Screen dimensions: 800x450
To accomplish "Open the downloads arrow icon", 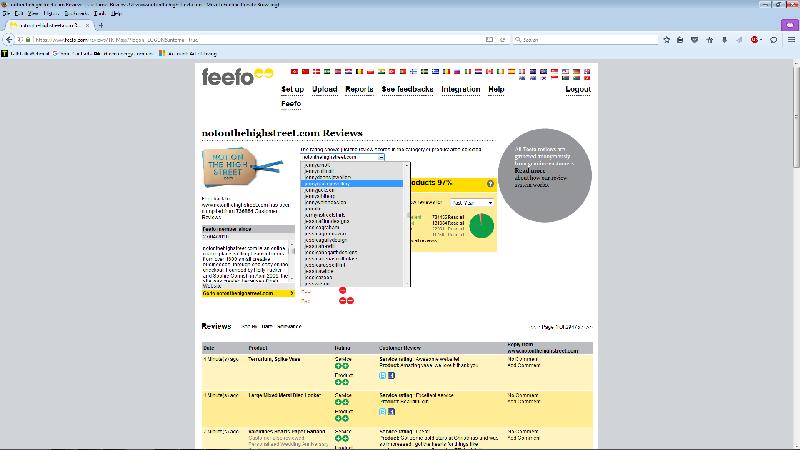I will click(724, 39).
